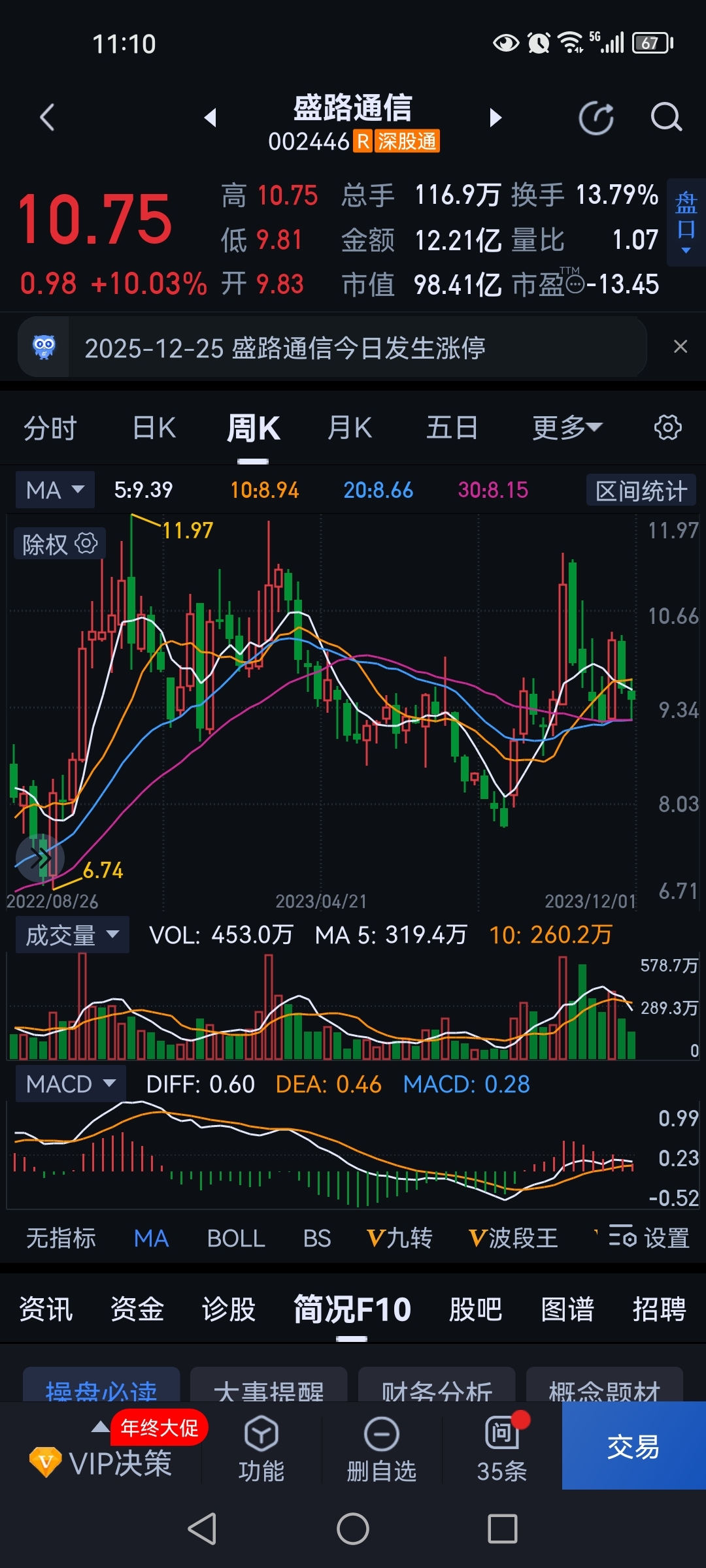706x1568 pixels.
Task: Select the 周K chart tab
Action: 253,429
